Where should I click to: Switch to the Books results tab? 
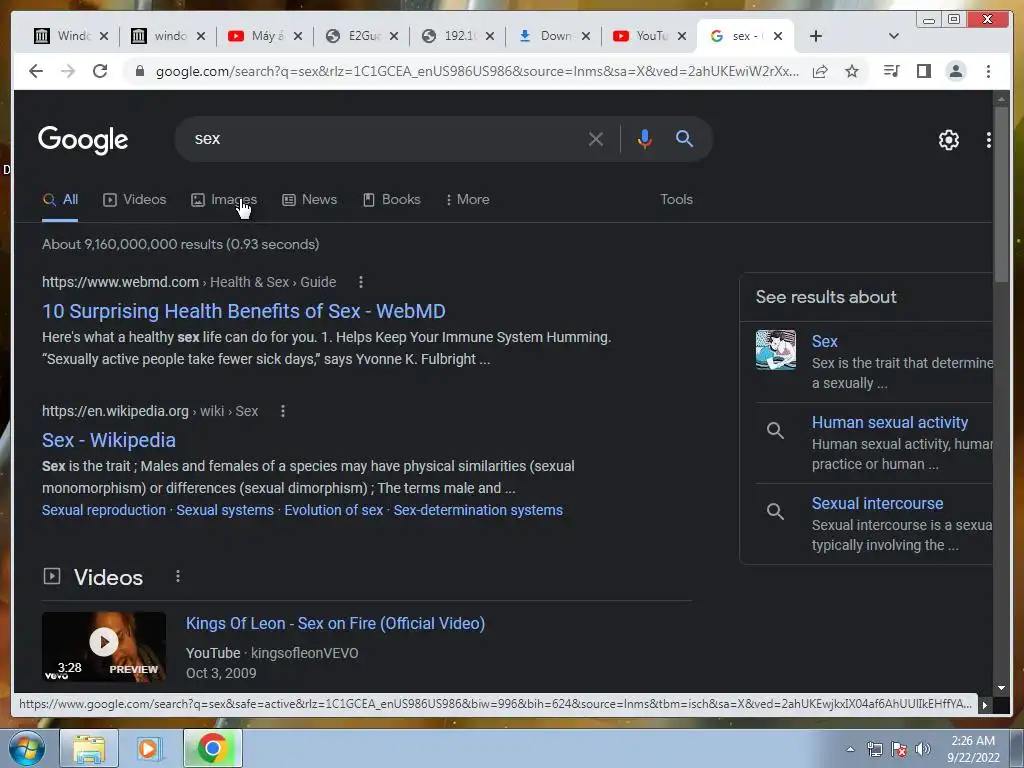tap(392, 200)
